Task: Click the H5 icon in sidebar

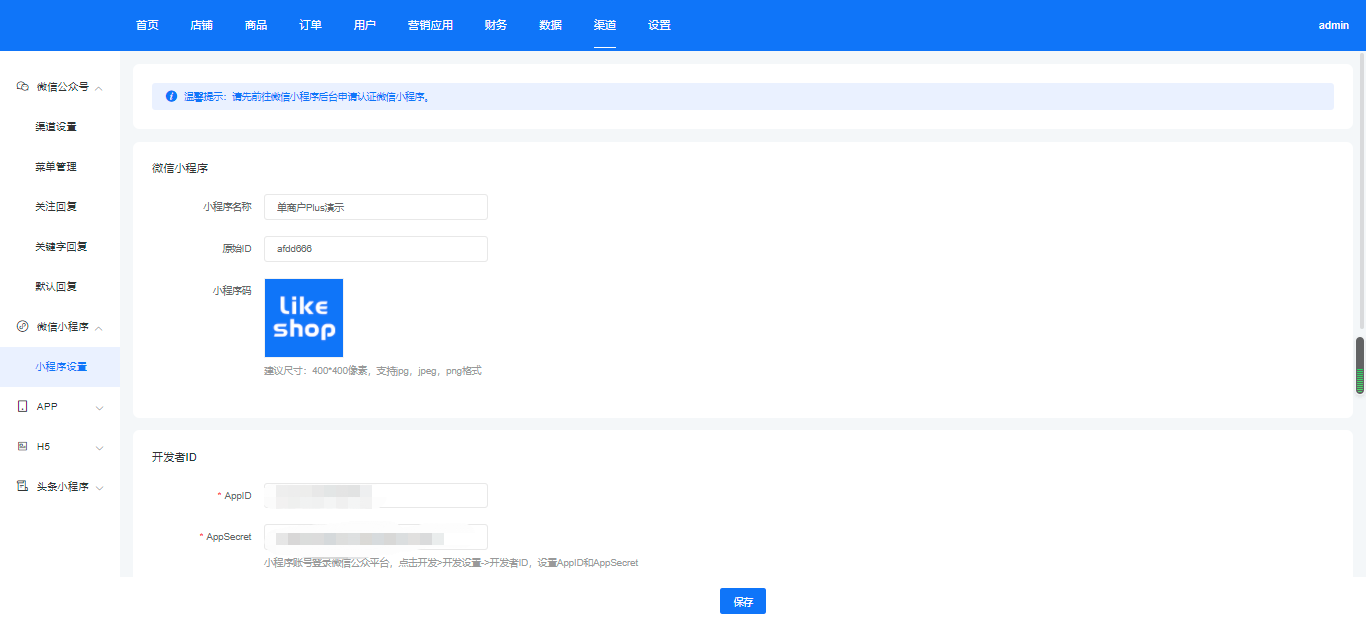Action: point(23,447)
